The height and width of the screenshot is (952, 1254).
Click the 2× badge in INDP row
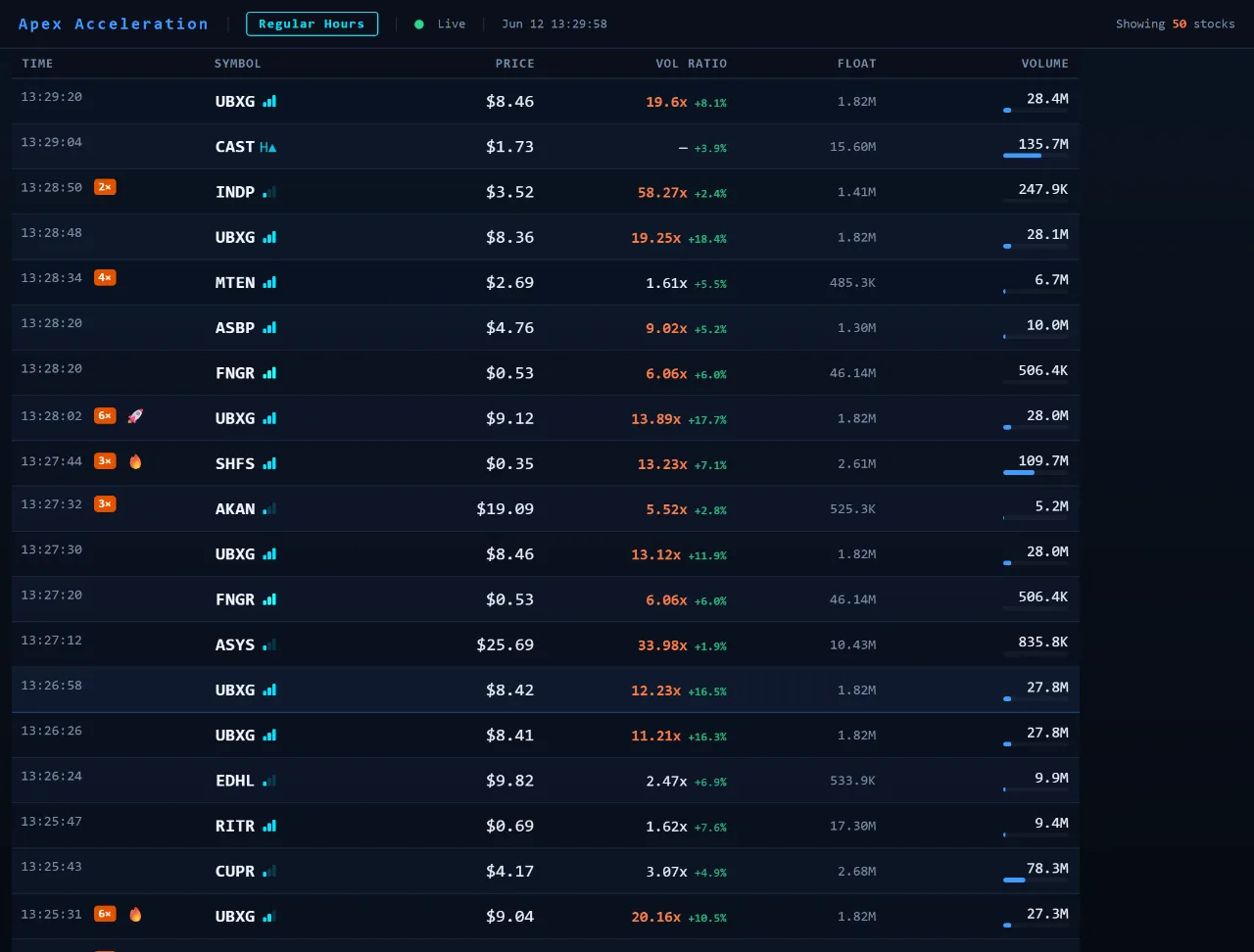(105, 187)
